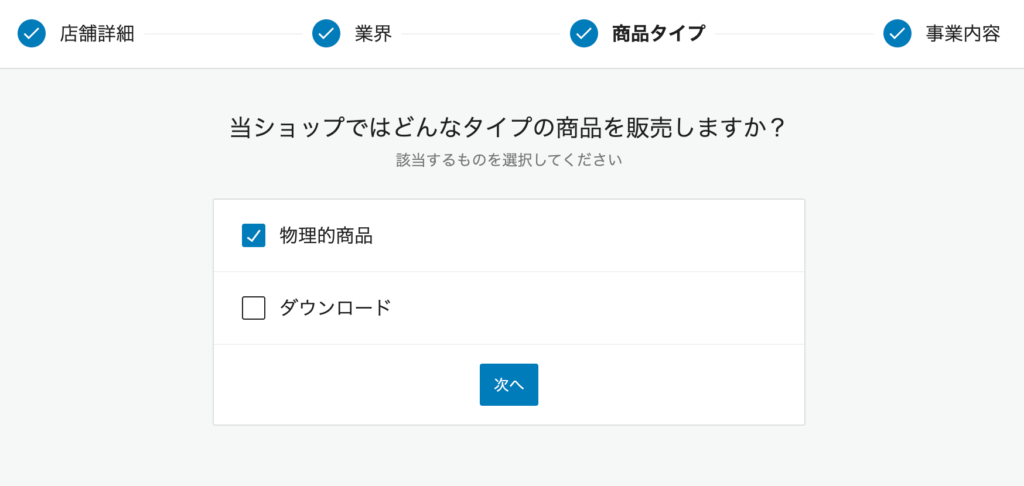Click the connector line between 業界 and 商品タイプ
1024x486 pixels.
(481, 34)
